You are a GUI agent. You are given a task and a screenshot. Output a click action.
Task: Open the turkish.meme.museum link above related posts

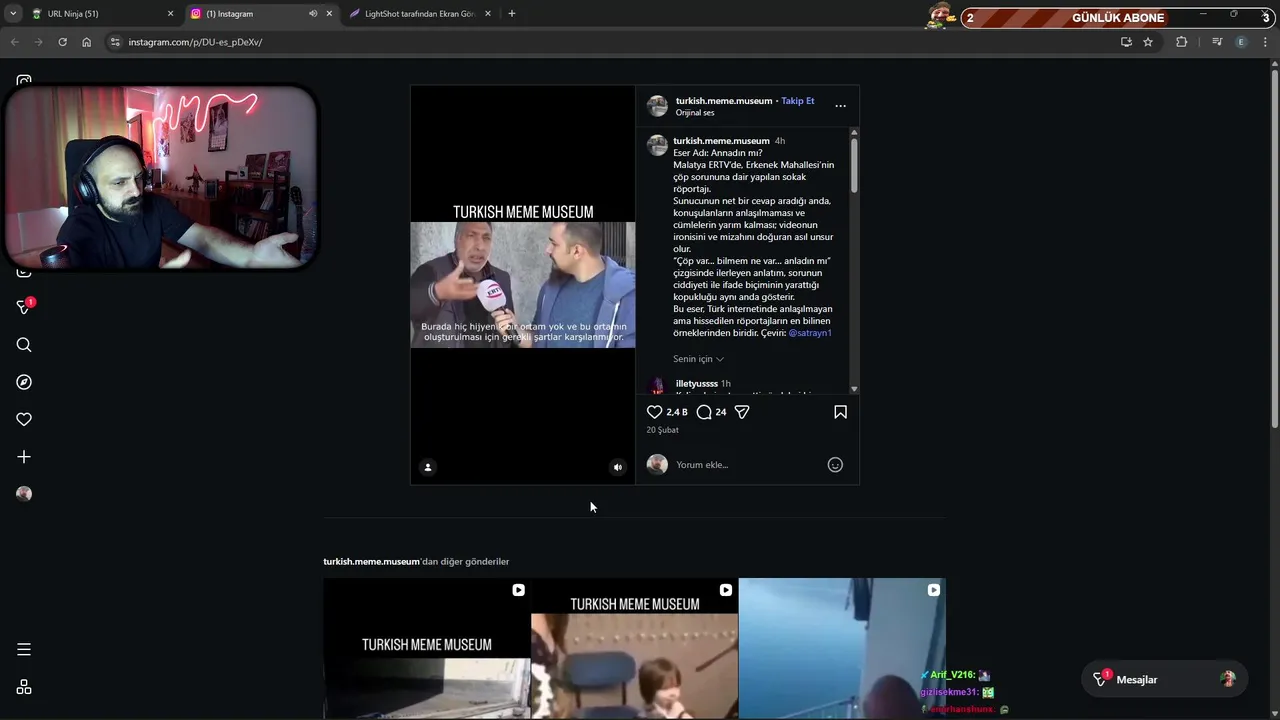pyautogui.click(x=371, y=562)
